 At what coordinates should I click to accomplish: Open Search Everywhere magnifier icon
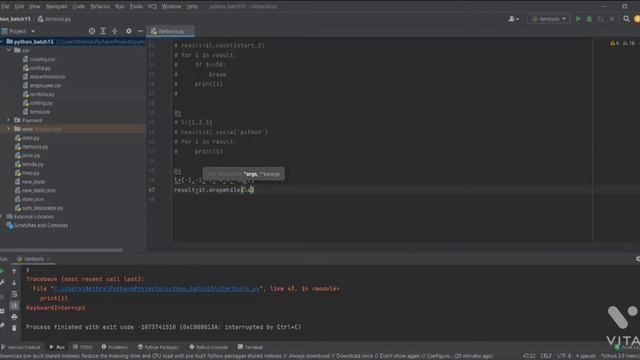(626, 19)
